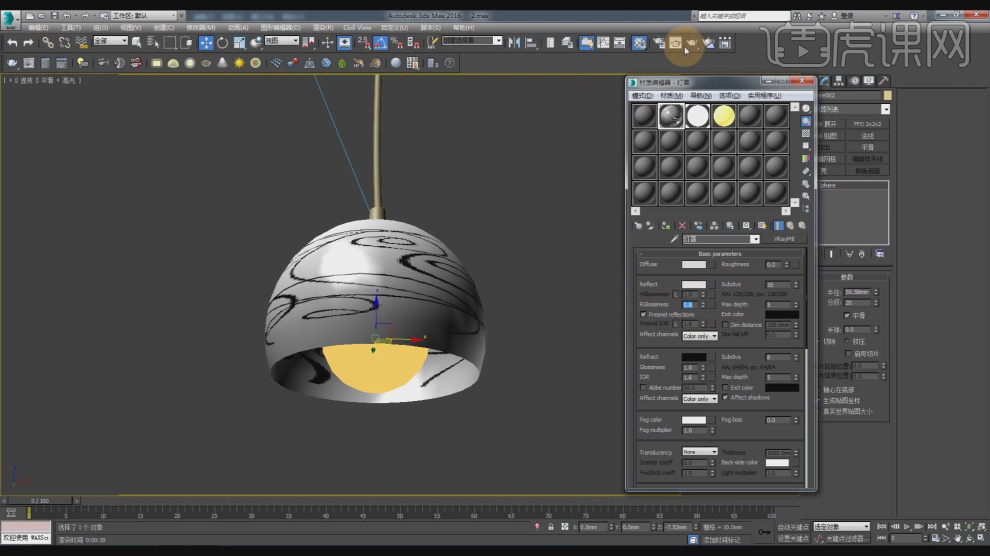Click the Undo arrow in main toolbar

coord(11,42)
